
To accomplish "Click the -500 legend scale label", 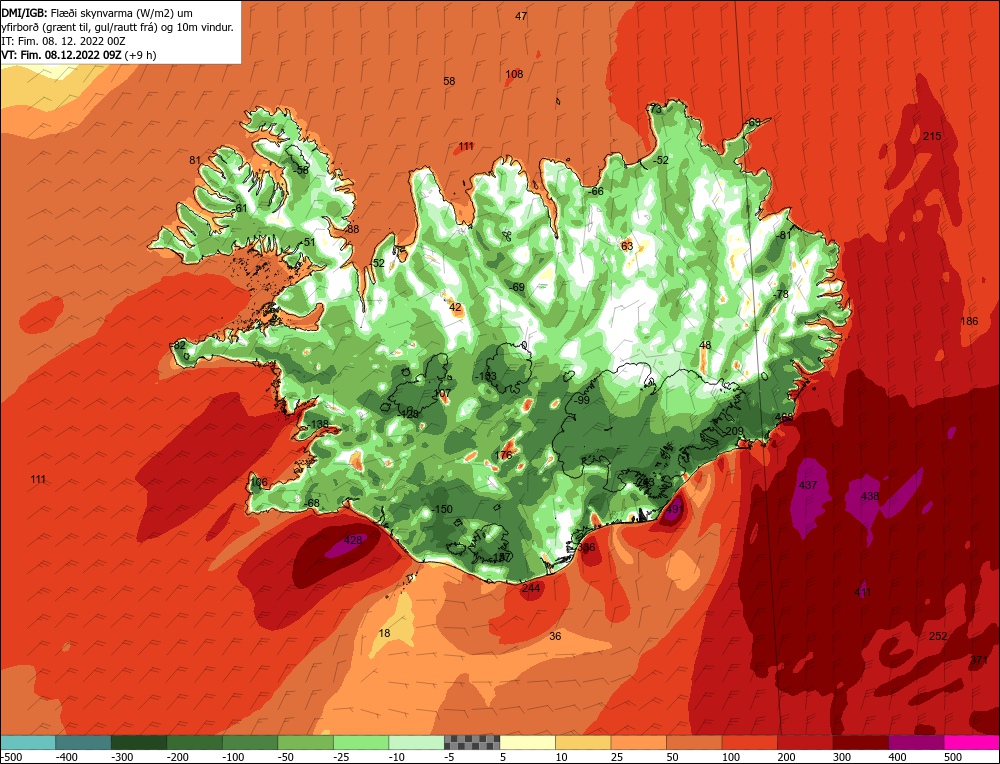I will tap(13, 757).
